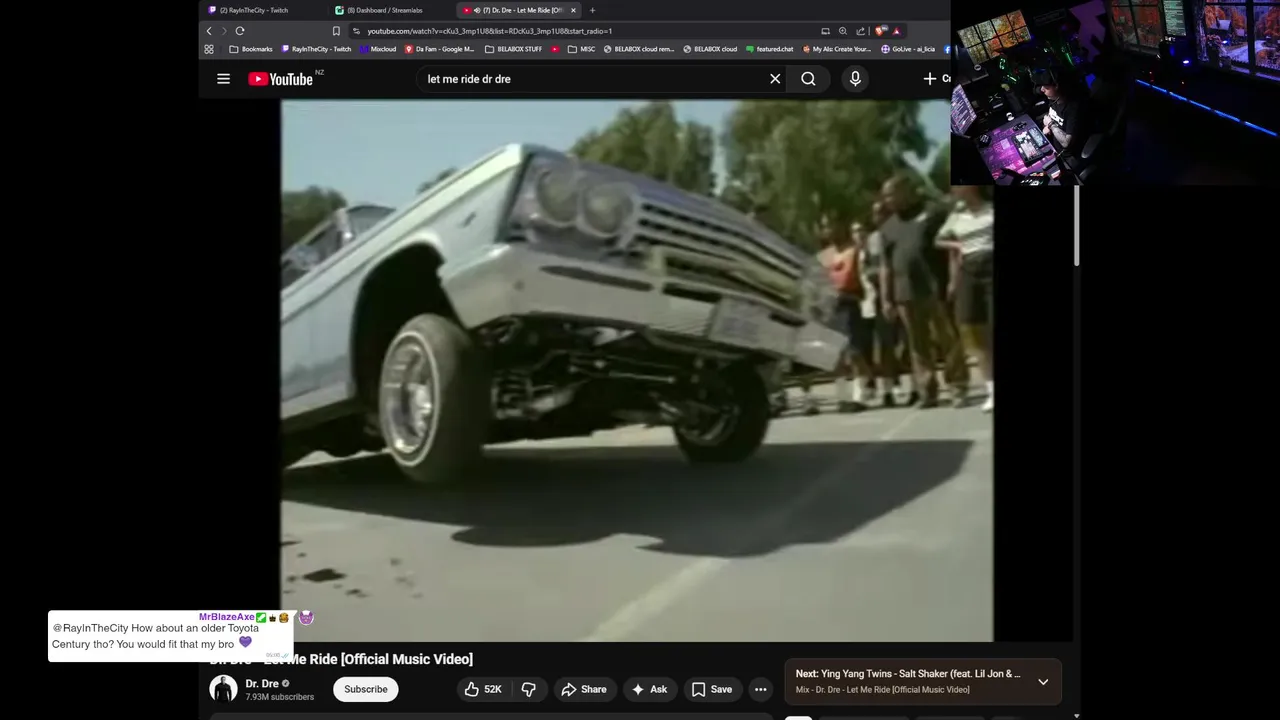Viewport: 1280px width, 720px height.
Task: Open the Mixcloud bookmark
Action: [x=378, y=49]
